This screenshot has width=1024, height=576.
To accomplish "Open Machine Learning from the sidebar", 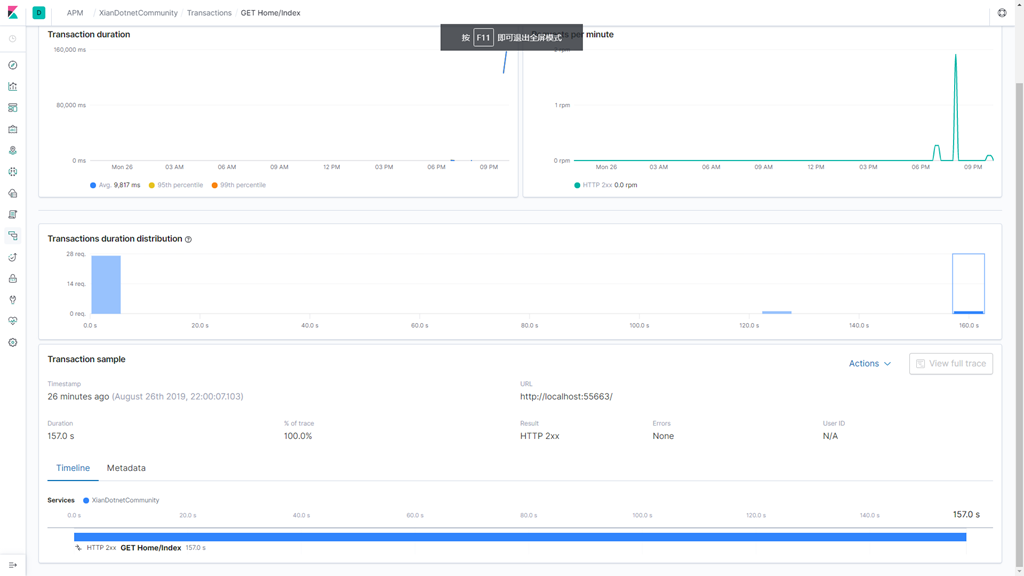I will pyautogui.click(x=12, y=172).
